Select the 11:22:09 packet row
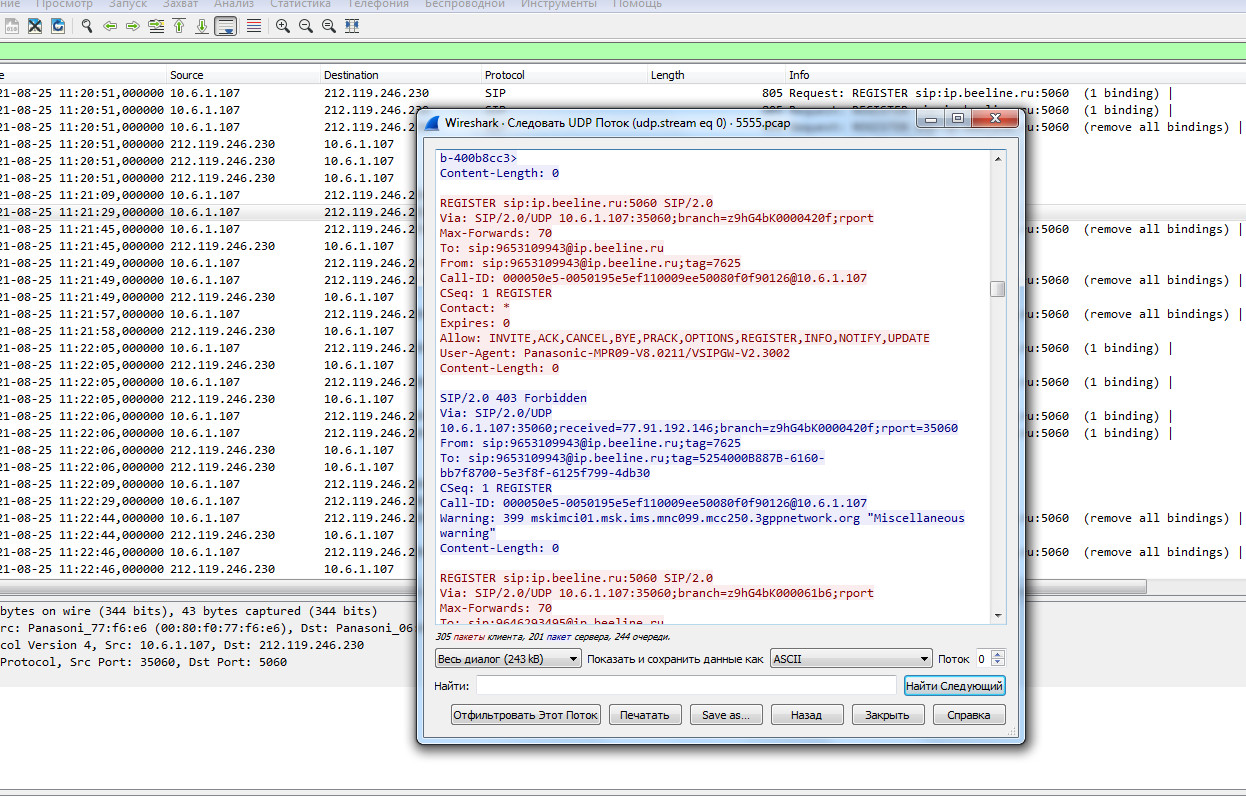This screenshot has height=806, width=1246. [x=206, y=484]
